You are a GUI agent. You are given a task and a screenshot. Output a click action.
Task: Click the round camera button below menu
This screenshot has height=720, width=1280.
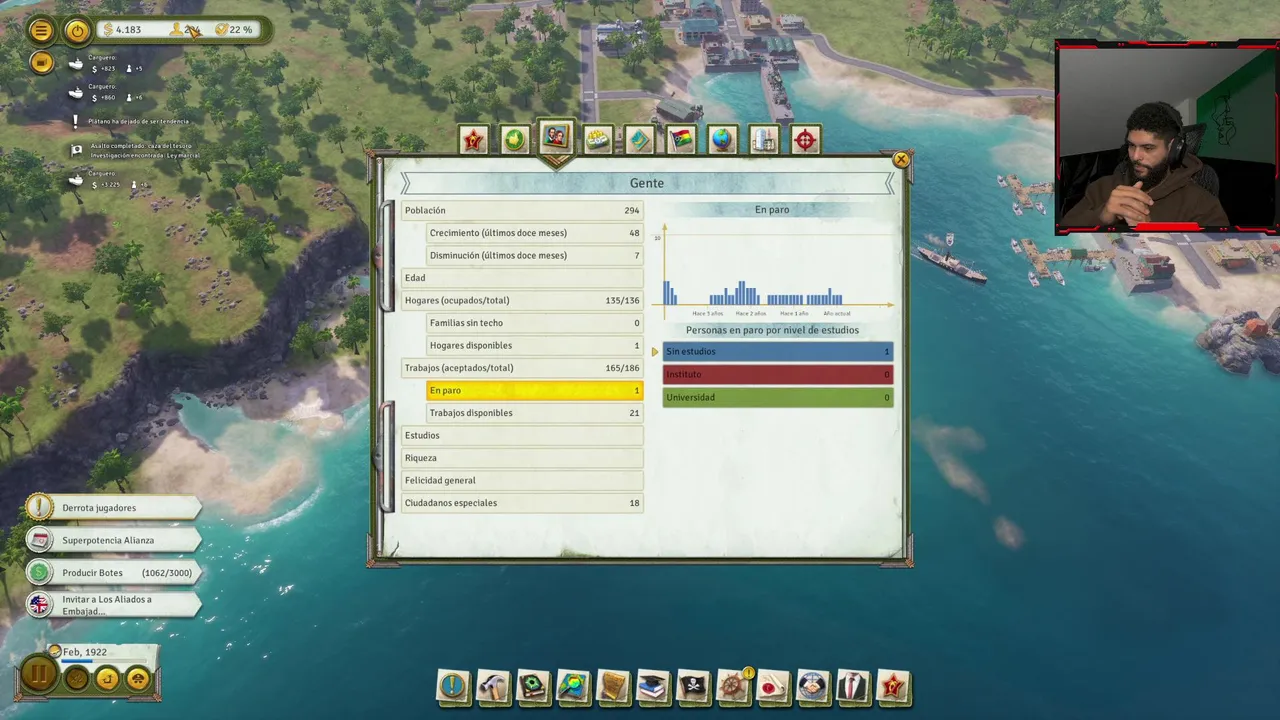point(41,63)
